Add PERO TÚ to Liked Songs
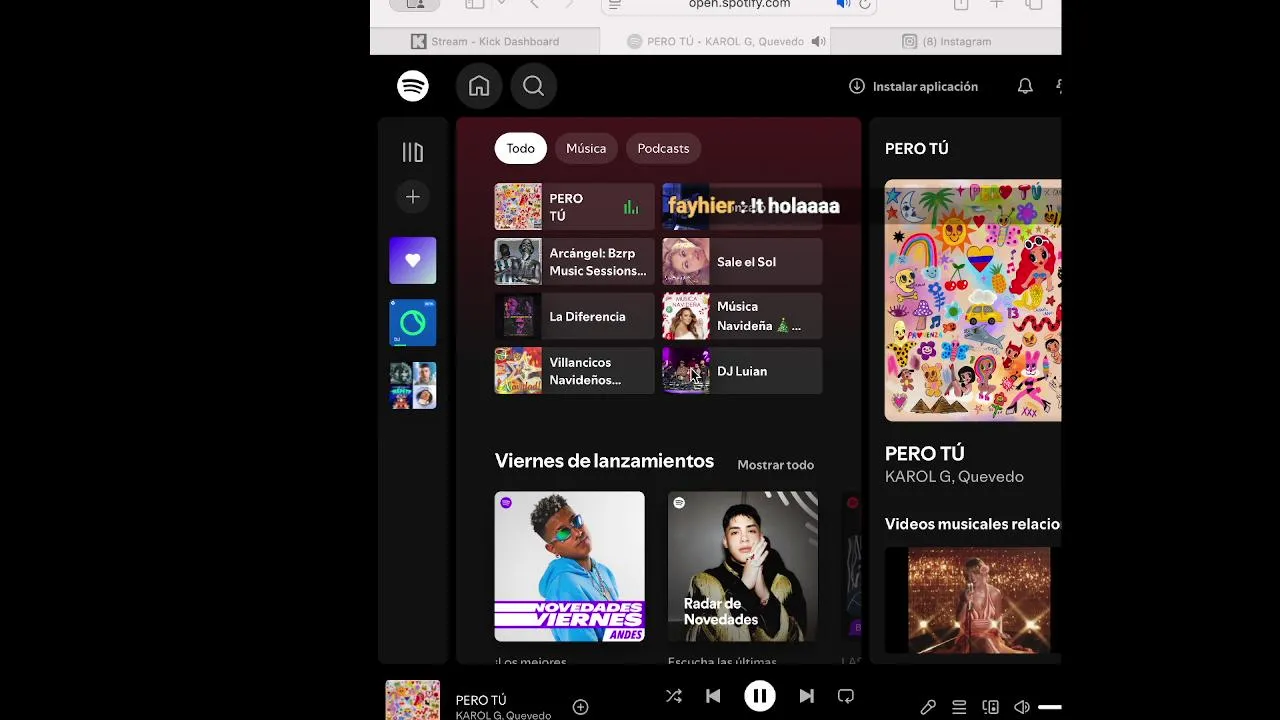1280x720 pixels. point(580,707)
